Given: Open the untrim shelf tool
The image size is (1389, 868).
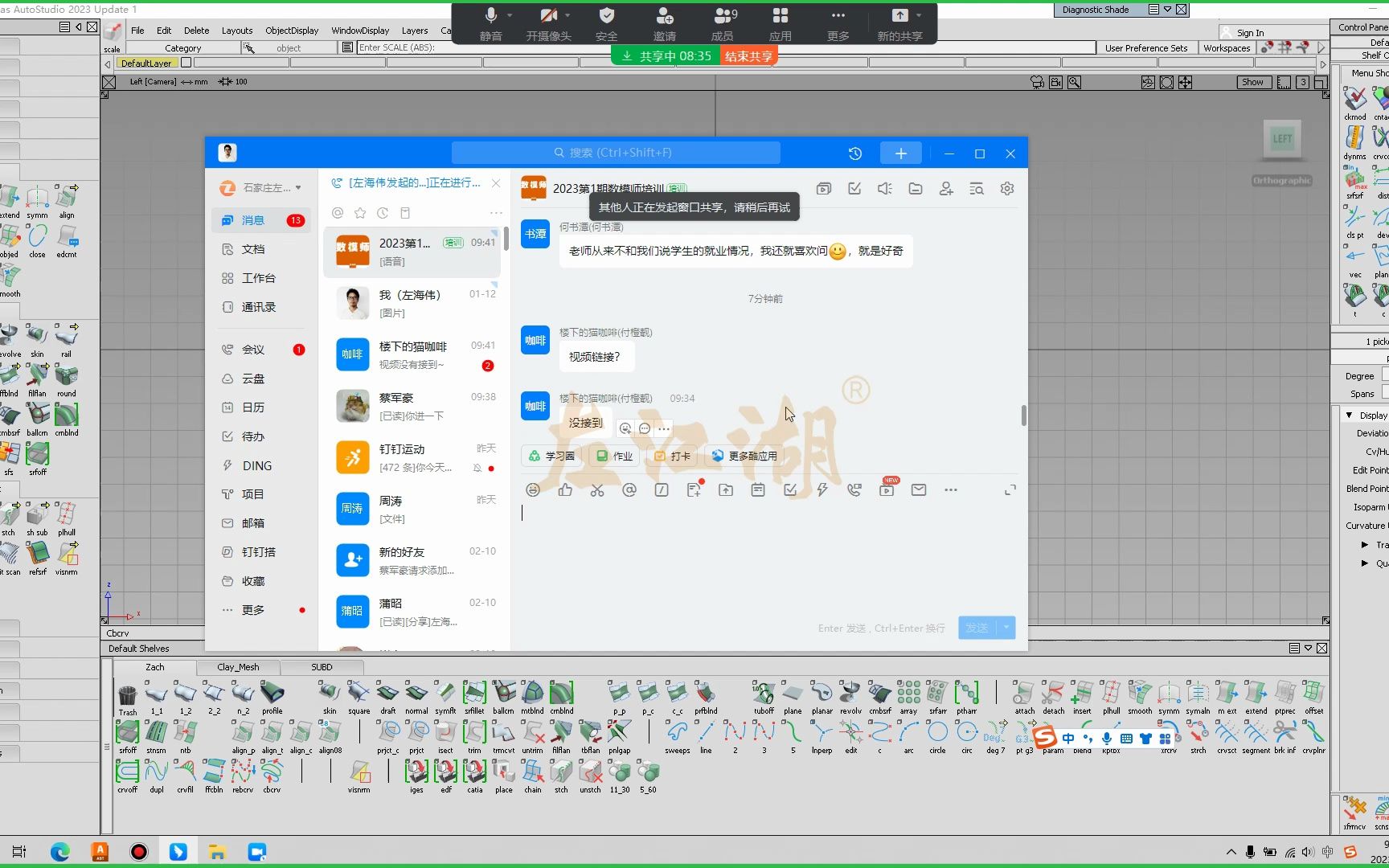Looking at the screenshot, I should pyautogui.click(x=532, y=732).
